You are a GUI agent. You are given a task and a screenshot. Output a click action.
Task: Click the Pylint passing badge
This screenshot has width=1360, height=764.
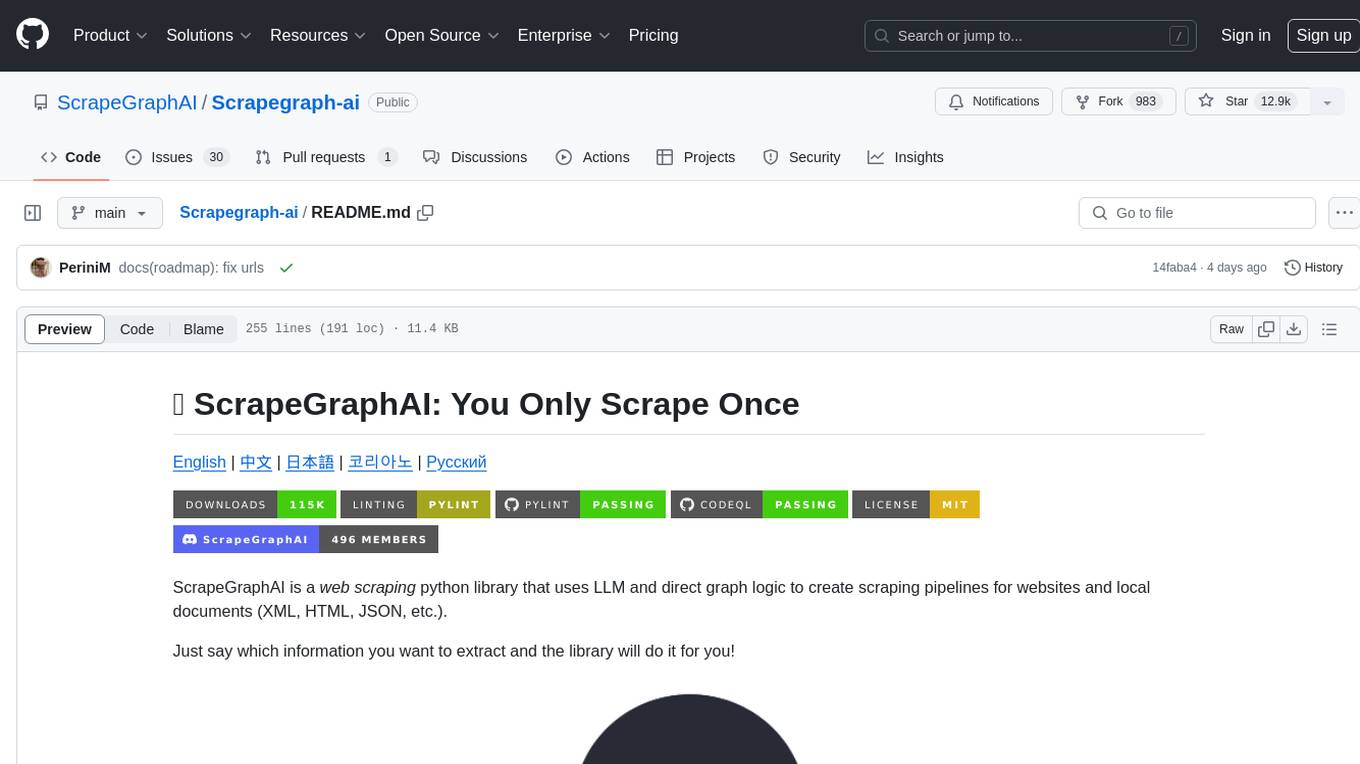tap(581, 504)
